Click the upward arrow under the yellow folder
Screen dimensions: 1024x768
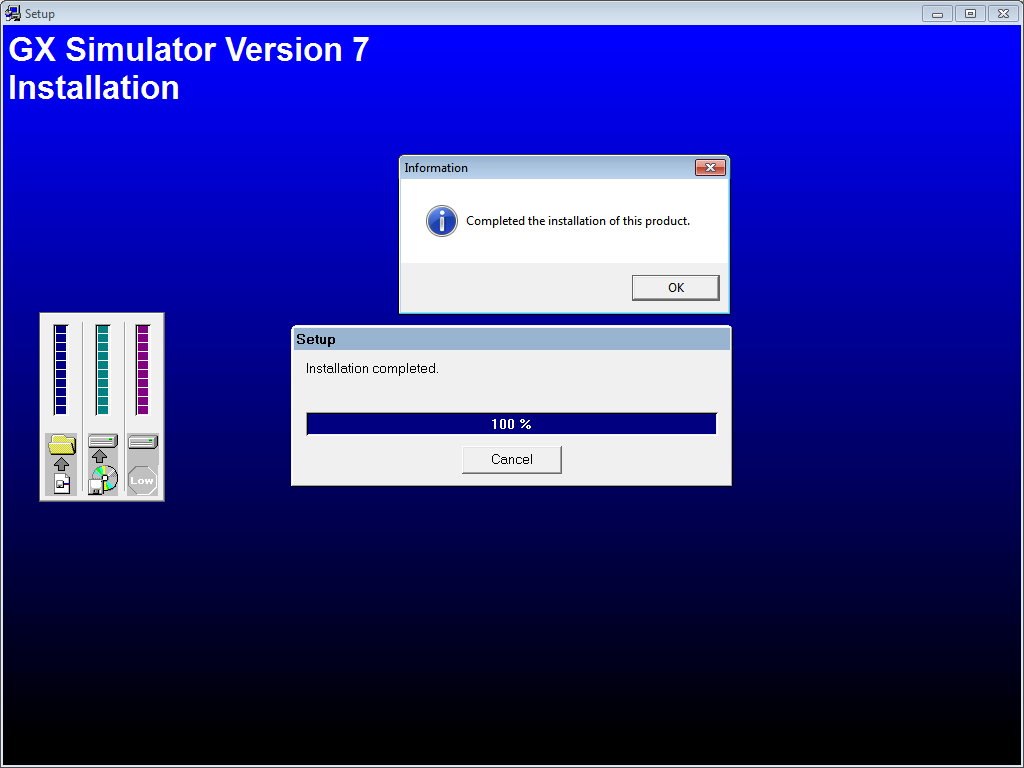(60, 462)
